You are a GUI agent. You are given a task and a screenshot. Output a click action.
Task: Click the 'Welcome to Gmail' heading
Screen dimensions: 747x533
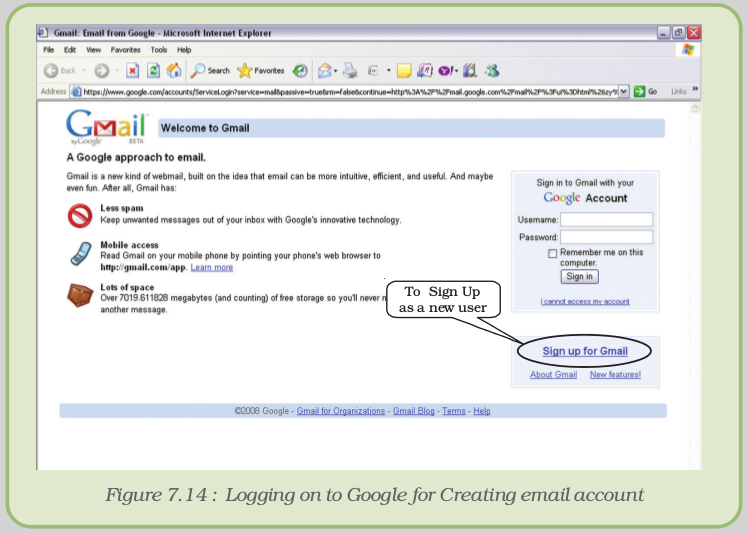205,128
